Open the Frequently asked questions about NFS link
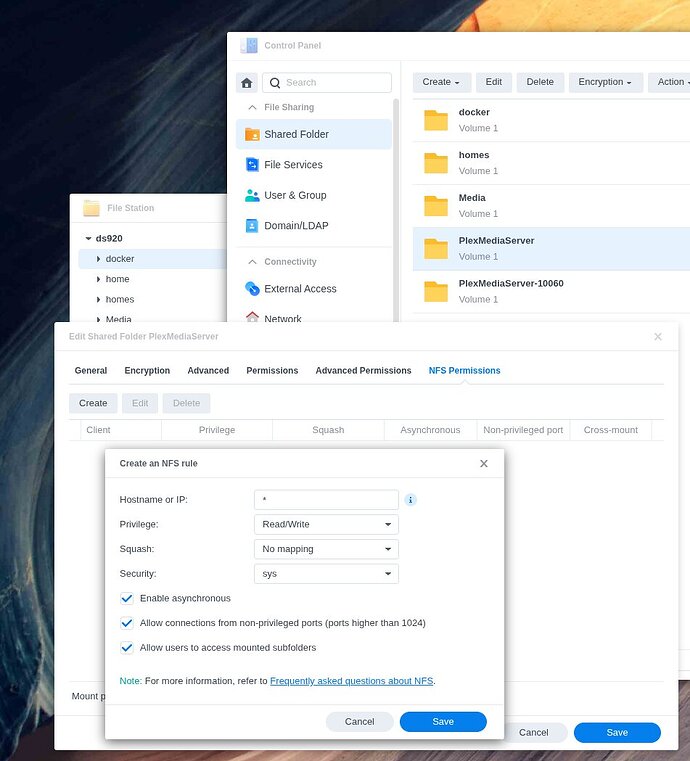Screen dimensions: 690x761 click(x=351, y=681)
